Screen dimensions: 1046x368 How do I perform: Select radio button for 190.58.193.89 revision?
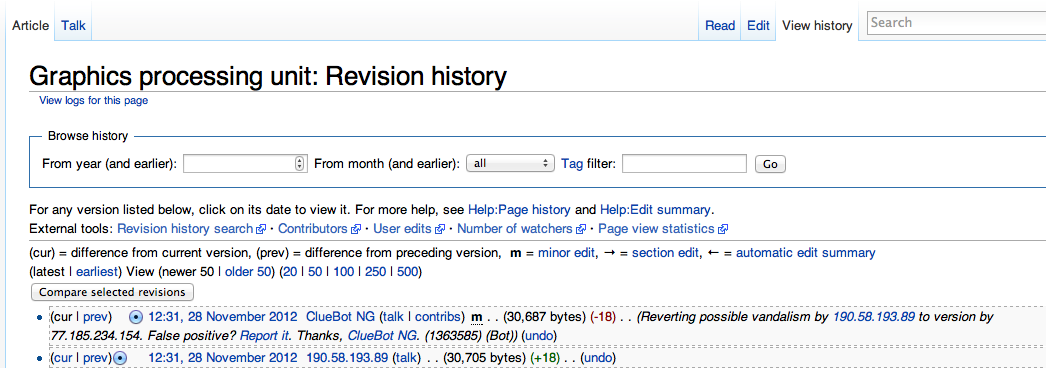pos(120,359)
